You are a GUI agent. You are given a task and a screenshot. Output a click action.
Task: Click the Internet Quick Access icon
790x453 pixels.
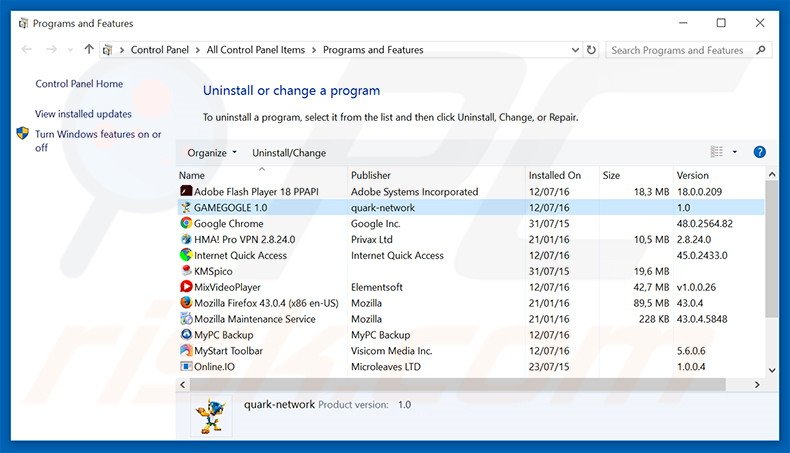click(x=186, y=255)
